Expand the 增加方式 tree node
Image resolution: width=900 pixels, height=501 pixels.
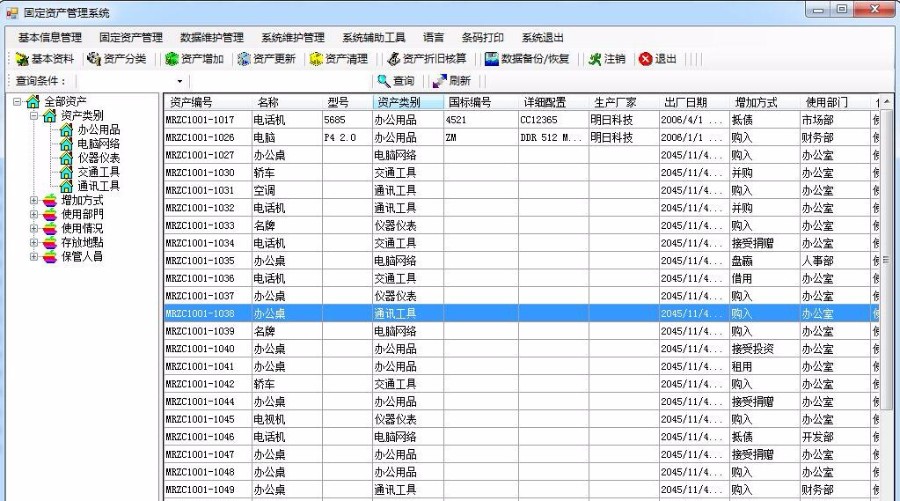pos(35,200)
